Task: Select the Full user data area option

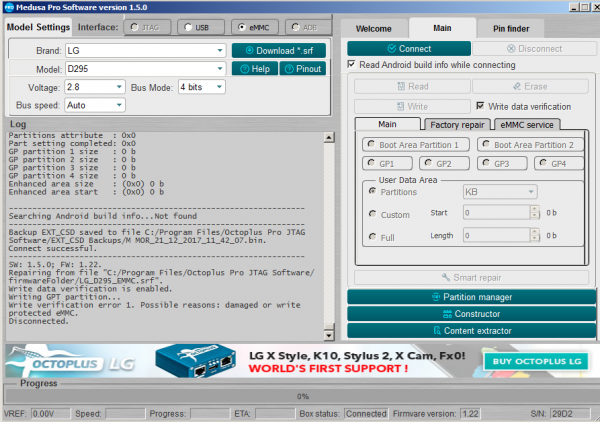Action: 373,236
